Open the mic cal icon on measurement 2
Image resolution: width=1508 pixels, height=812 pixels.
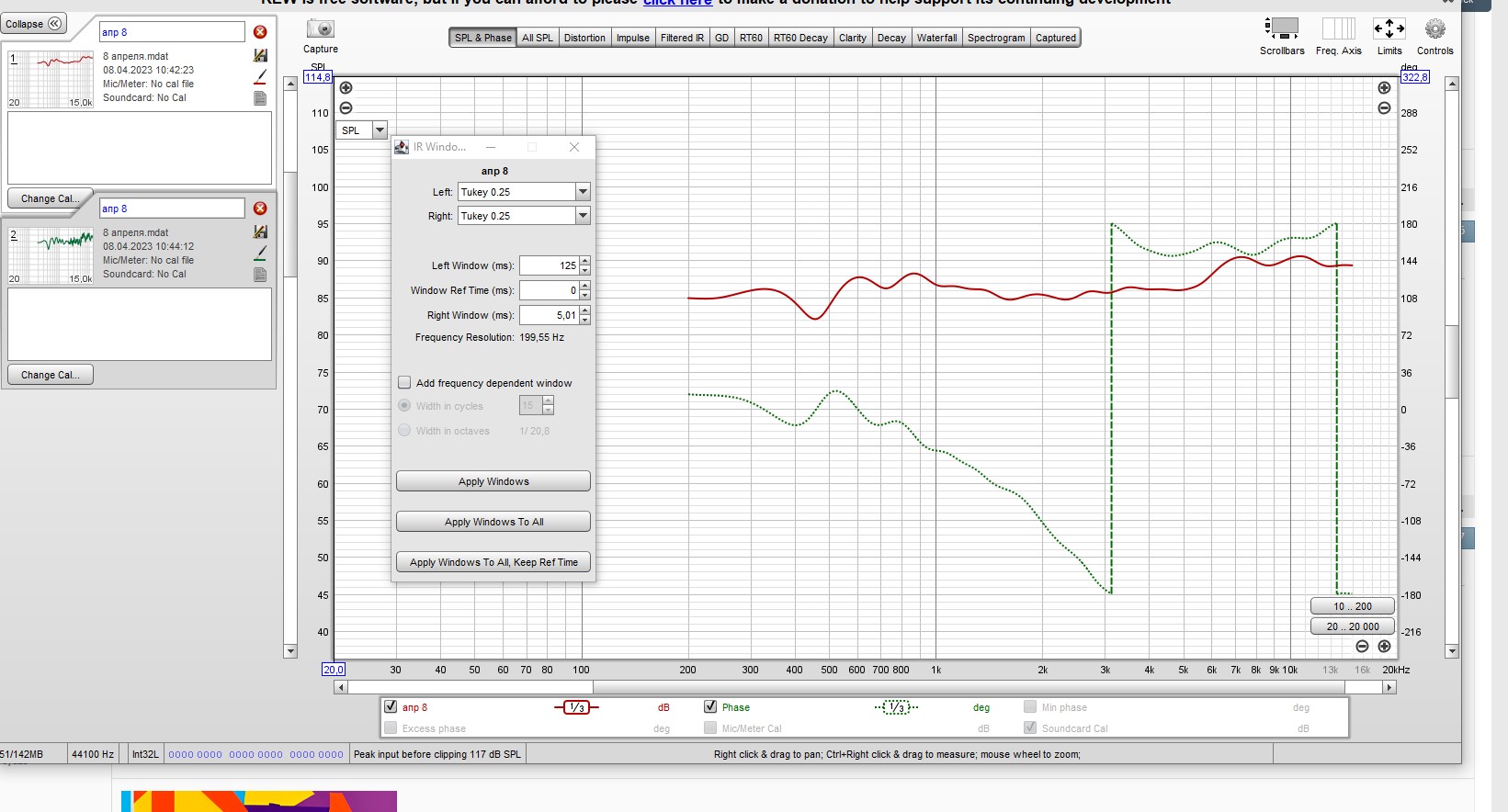260,232
